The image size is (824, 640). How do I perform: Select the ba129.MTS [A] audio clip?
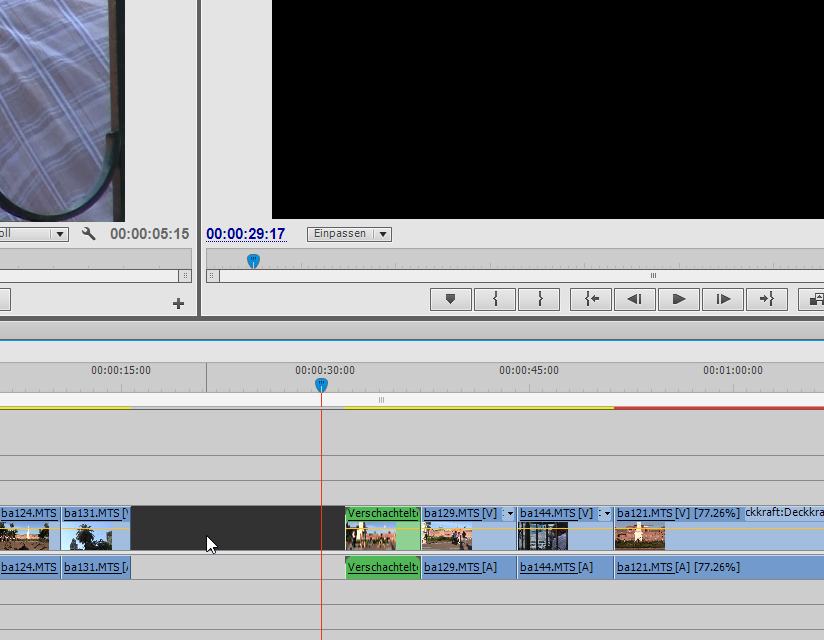pyautogui.click(x=469, y=567)
